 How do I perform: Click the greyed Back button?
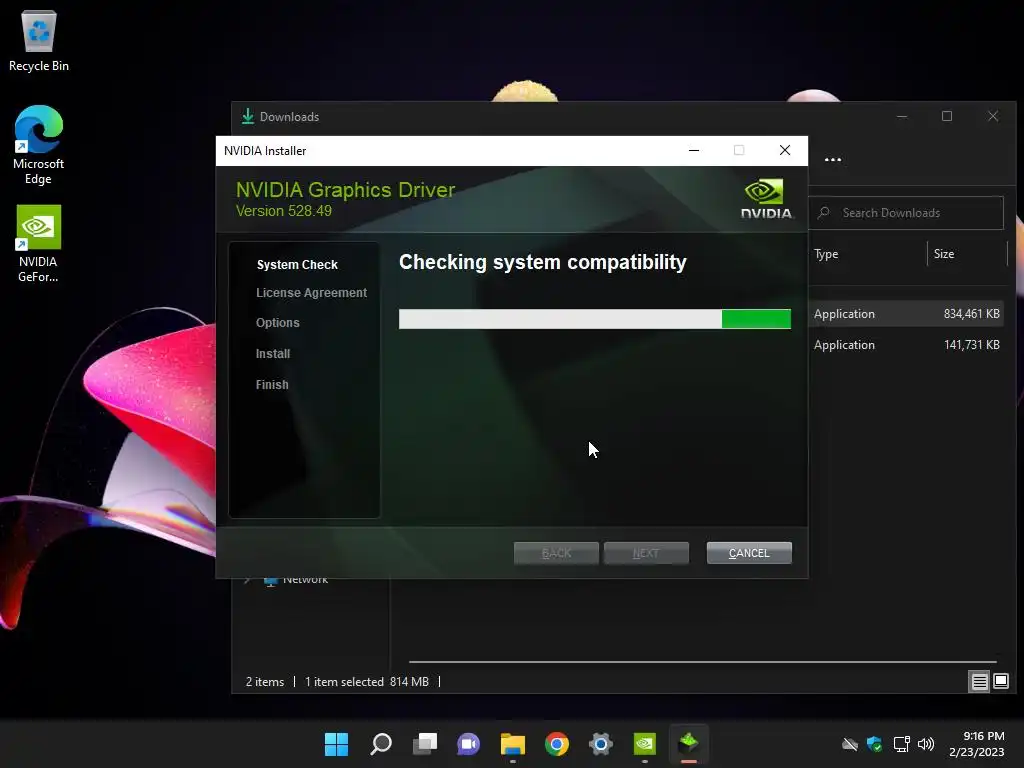[556, 553]
